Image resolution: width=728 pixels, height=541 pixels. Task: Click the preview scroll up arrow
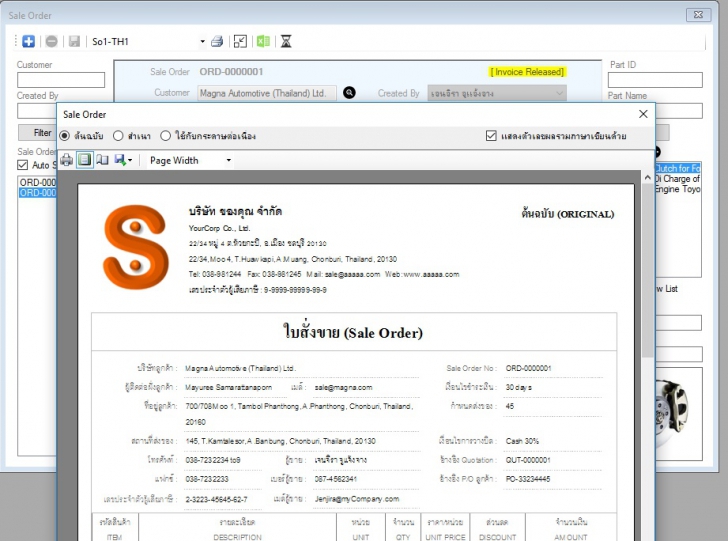point(648,177)
